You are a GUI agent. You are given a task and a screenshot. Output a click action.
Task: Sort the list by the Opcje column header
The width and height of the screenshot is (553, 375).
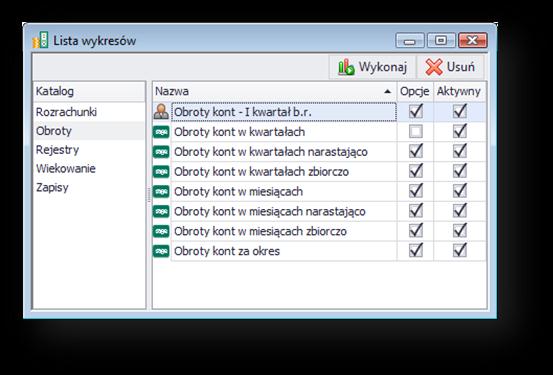pyautogui.click(x=415, y=91)
